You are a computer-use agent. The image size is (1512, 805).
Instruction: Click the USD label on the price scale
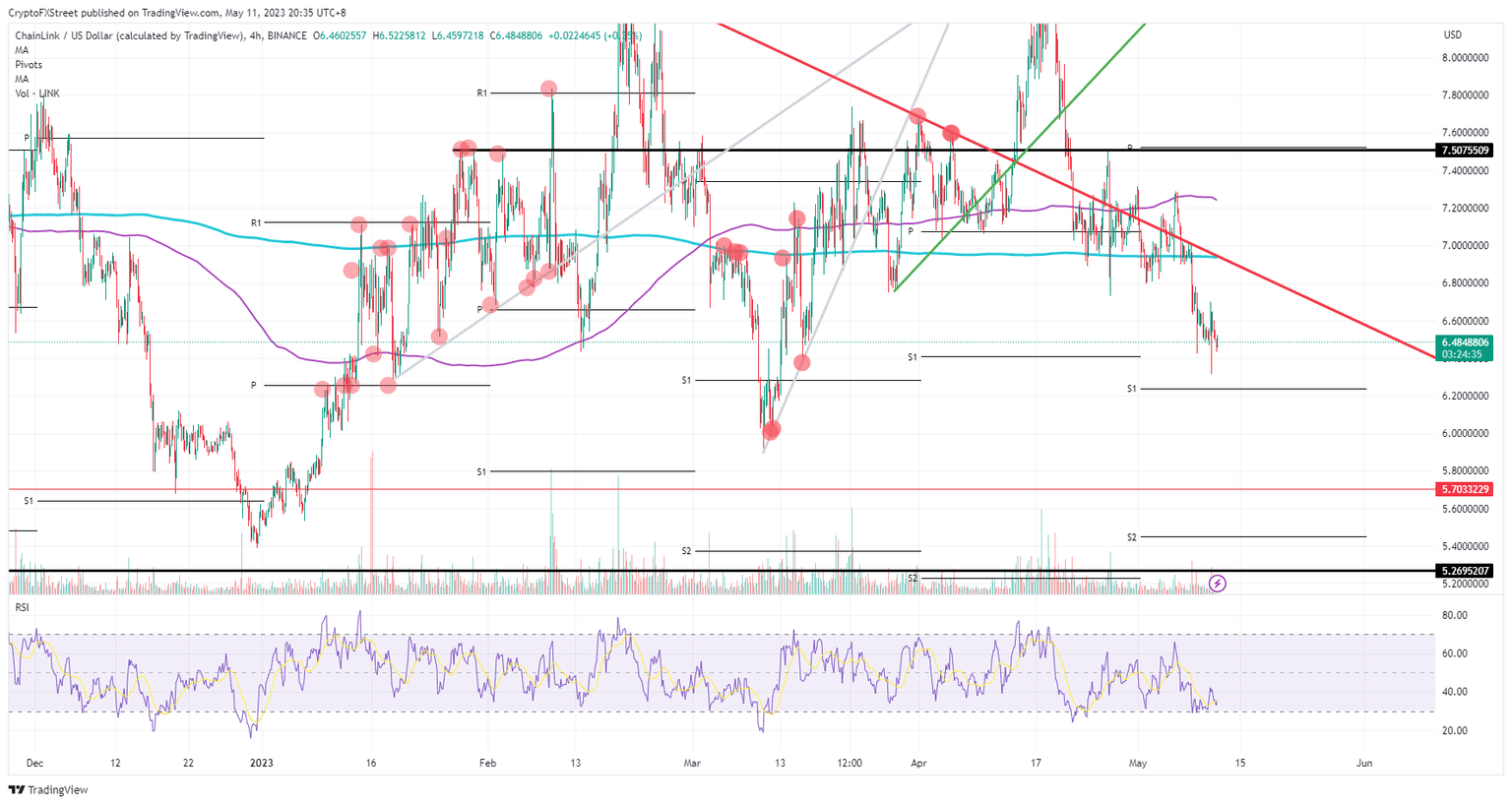click(x=1451, y=32)
